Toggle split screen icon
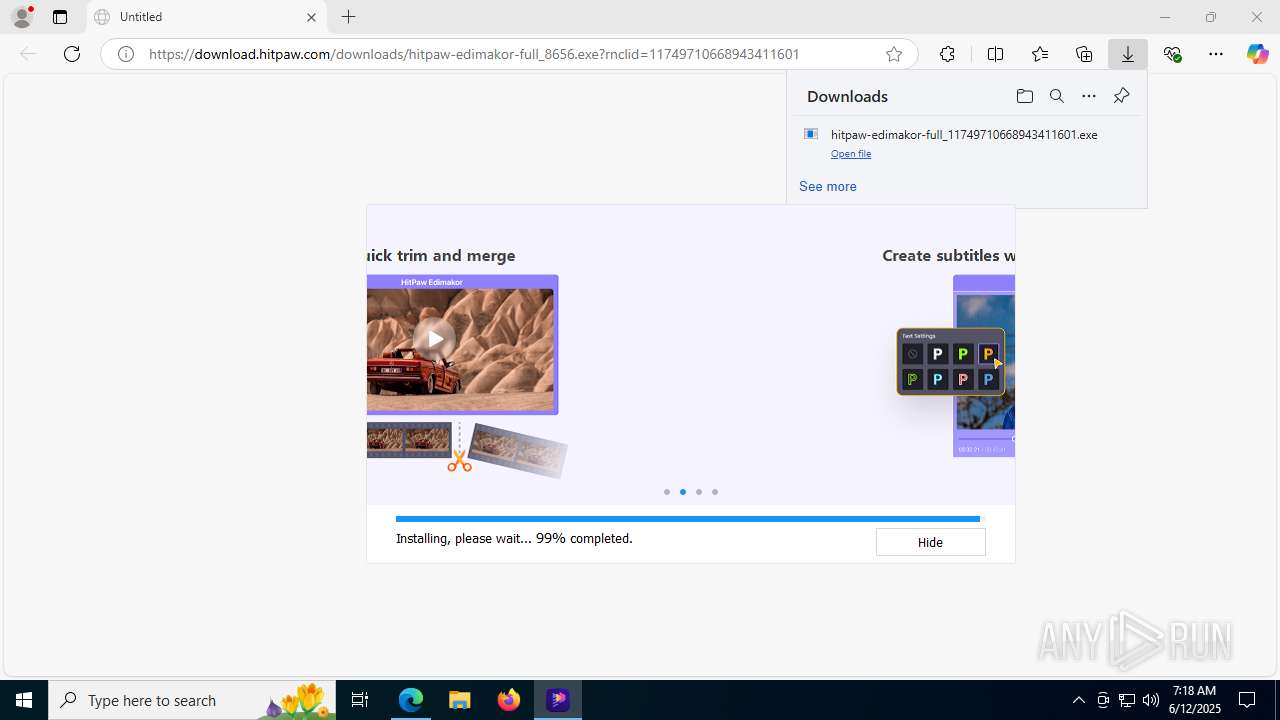 coord(995,54)
